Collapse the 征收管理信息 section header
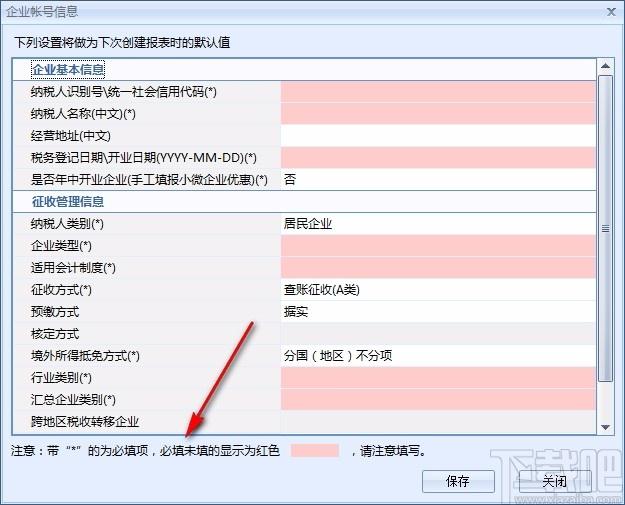625x505 pixels. 68,202
